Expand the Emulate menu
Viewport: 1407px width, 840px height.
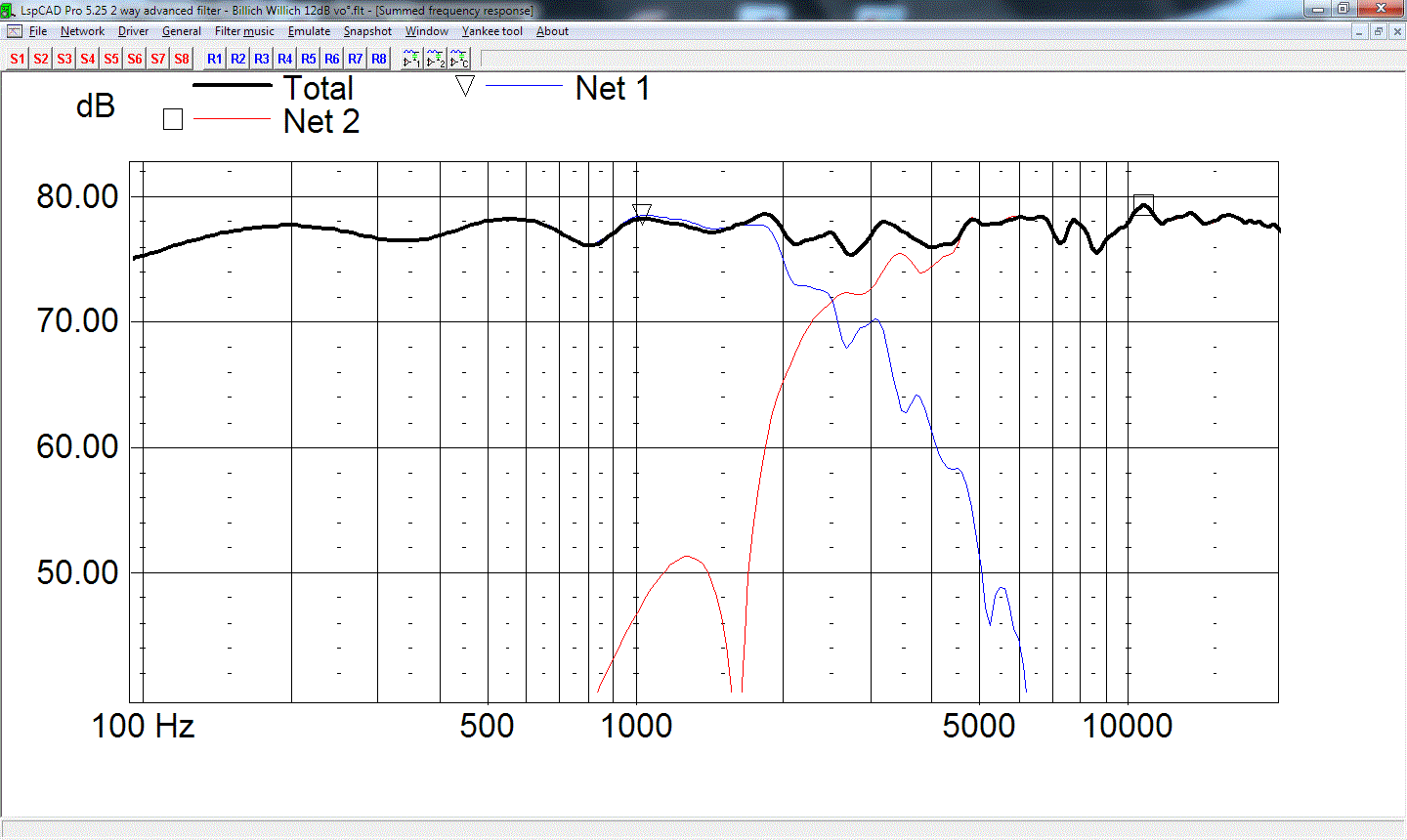click(309, 31)
